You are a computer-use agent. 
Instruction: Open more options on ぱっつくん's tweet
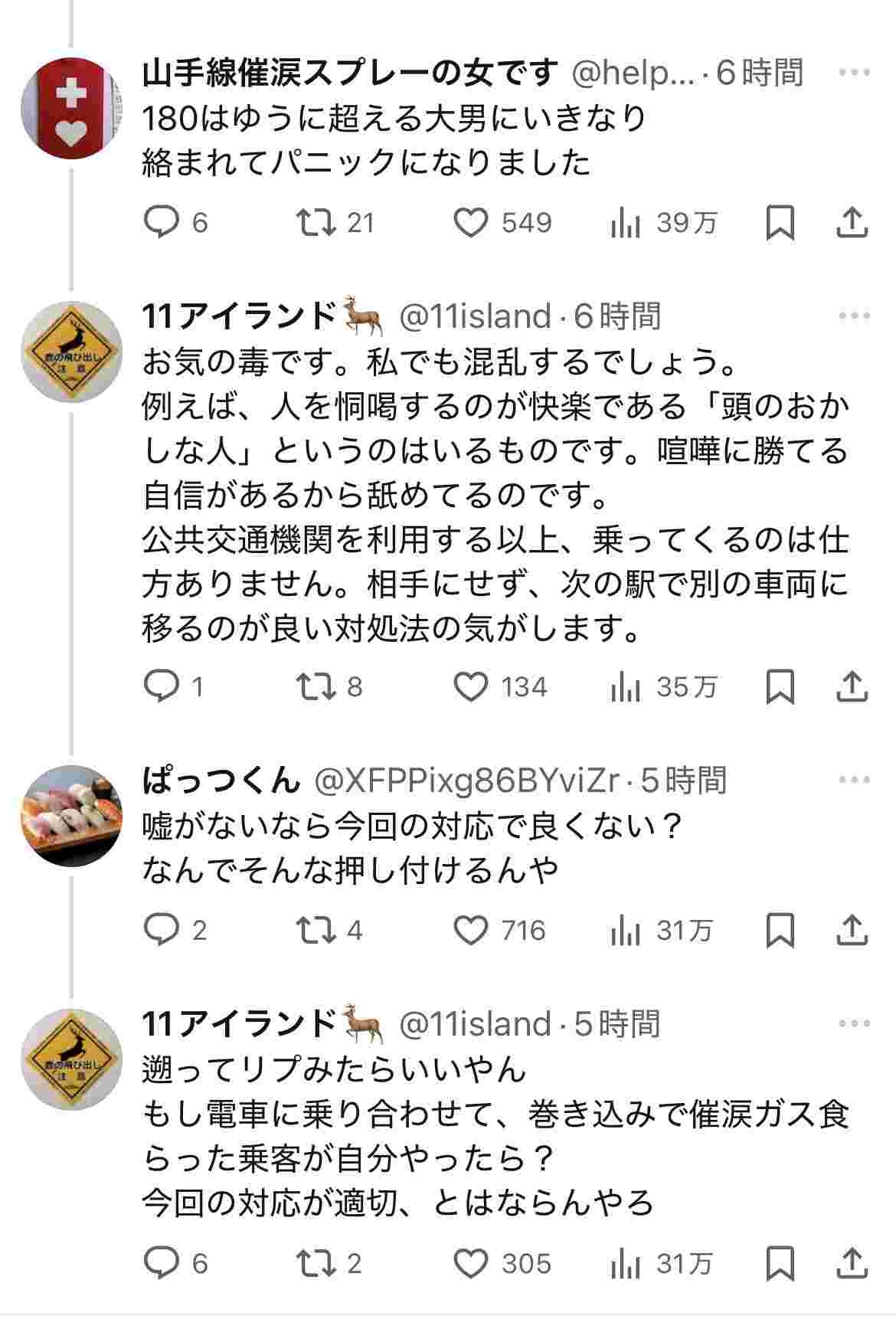(x=855, y=780)
